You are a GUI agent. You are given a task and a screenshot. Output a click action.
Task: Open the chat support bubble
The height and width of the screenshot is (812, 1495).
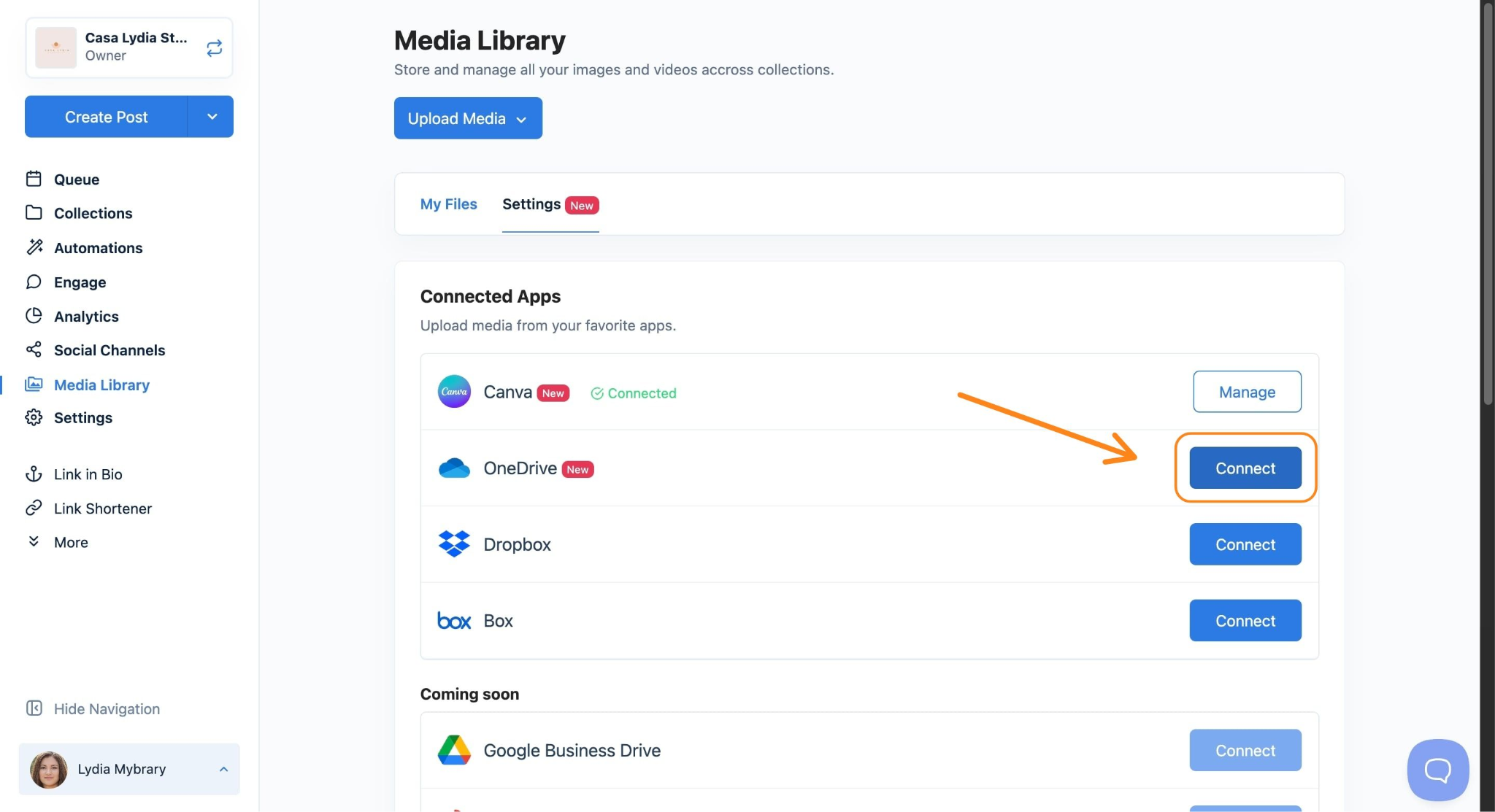tap(1437, 770)
